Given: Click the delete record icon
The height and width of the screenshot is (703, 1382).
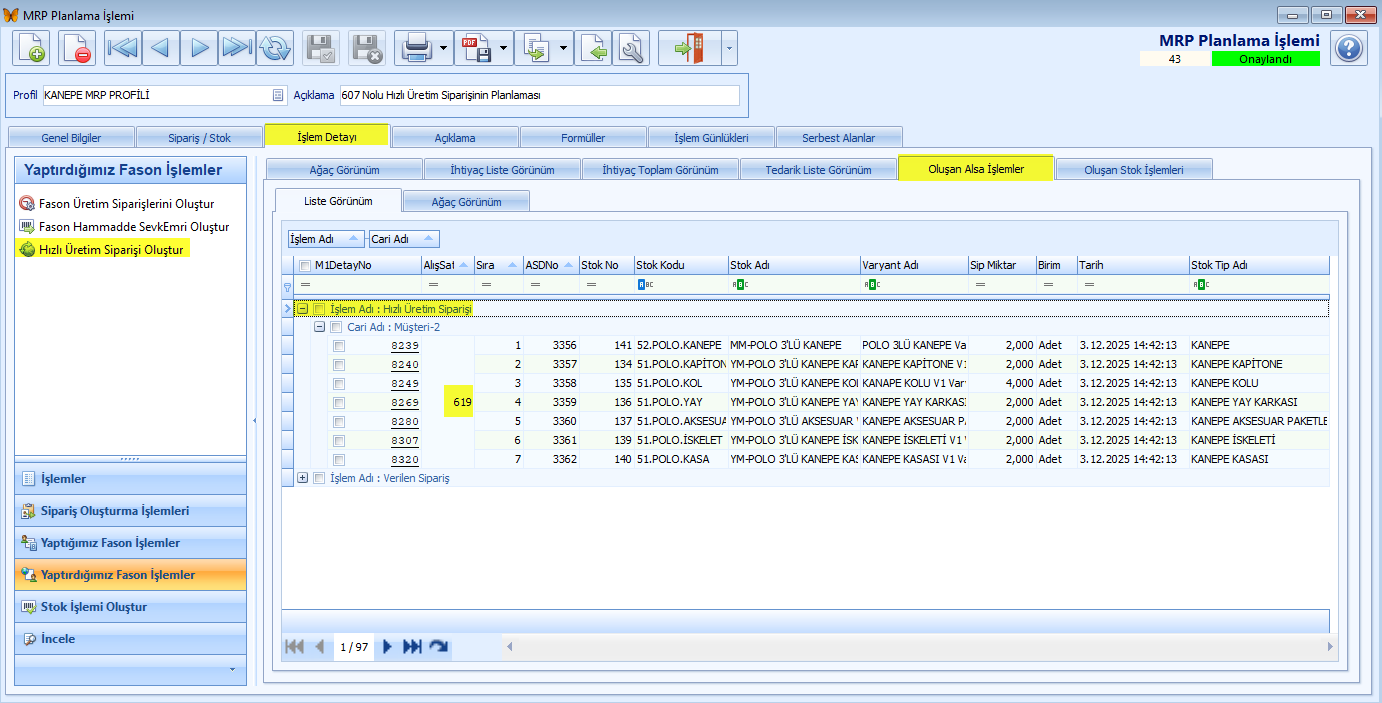Looking at the screenshot, I should coord(77,48).
